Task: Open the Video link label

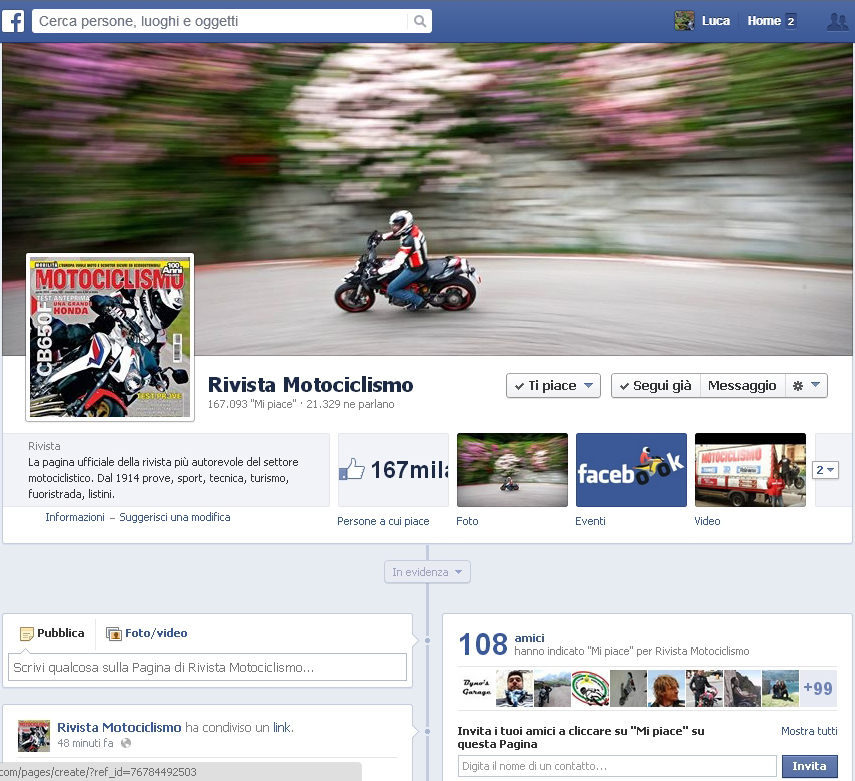Action: [707, 521]
